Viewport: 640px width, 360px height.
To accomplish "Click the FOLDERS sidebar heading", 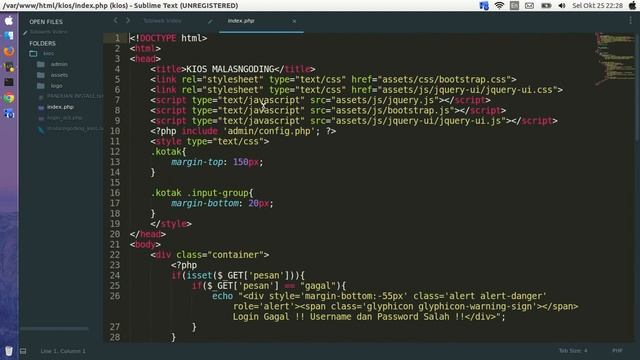I will (42, 43).
